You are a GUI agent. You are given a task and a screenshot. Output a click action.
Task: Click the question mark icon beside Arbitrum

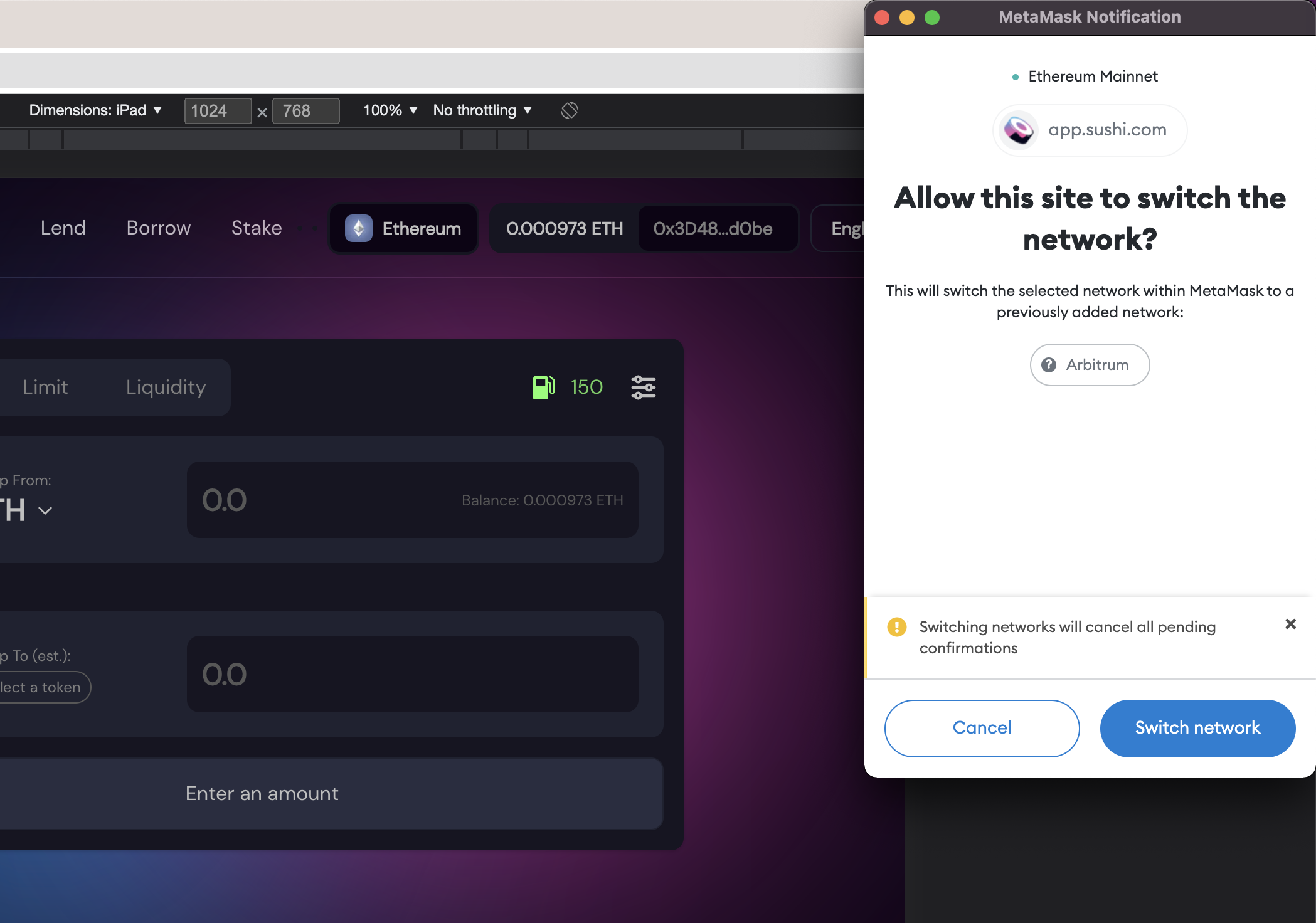pyautogui.click(x=1049, y=365)
